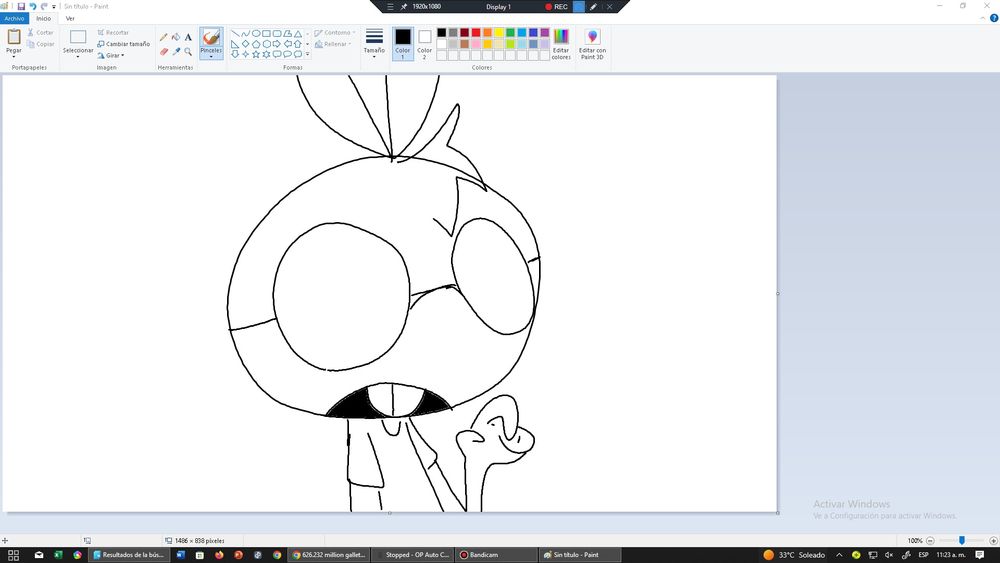The image size is (1000, 563).
Task: Open the notification center icon
Action: [980, 555]
